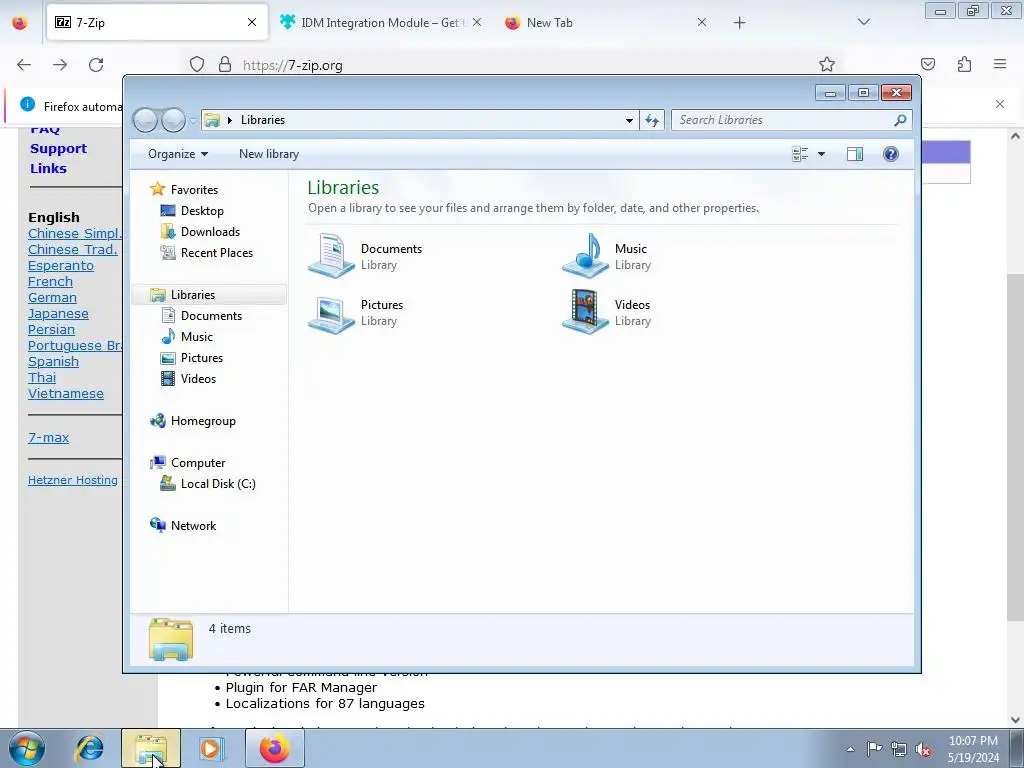The height and width of the screenshot is (768, 1024).
Task: Select Libraries in navigation pane
Action: click(x=193, y=295)
